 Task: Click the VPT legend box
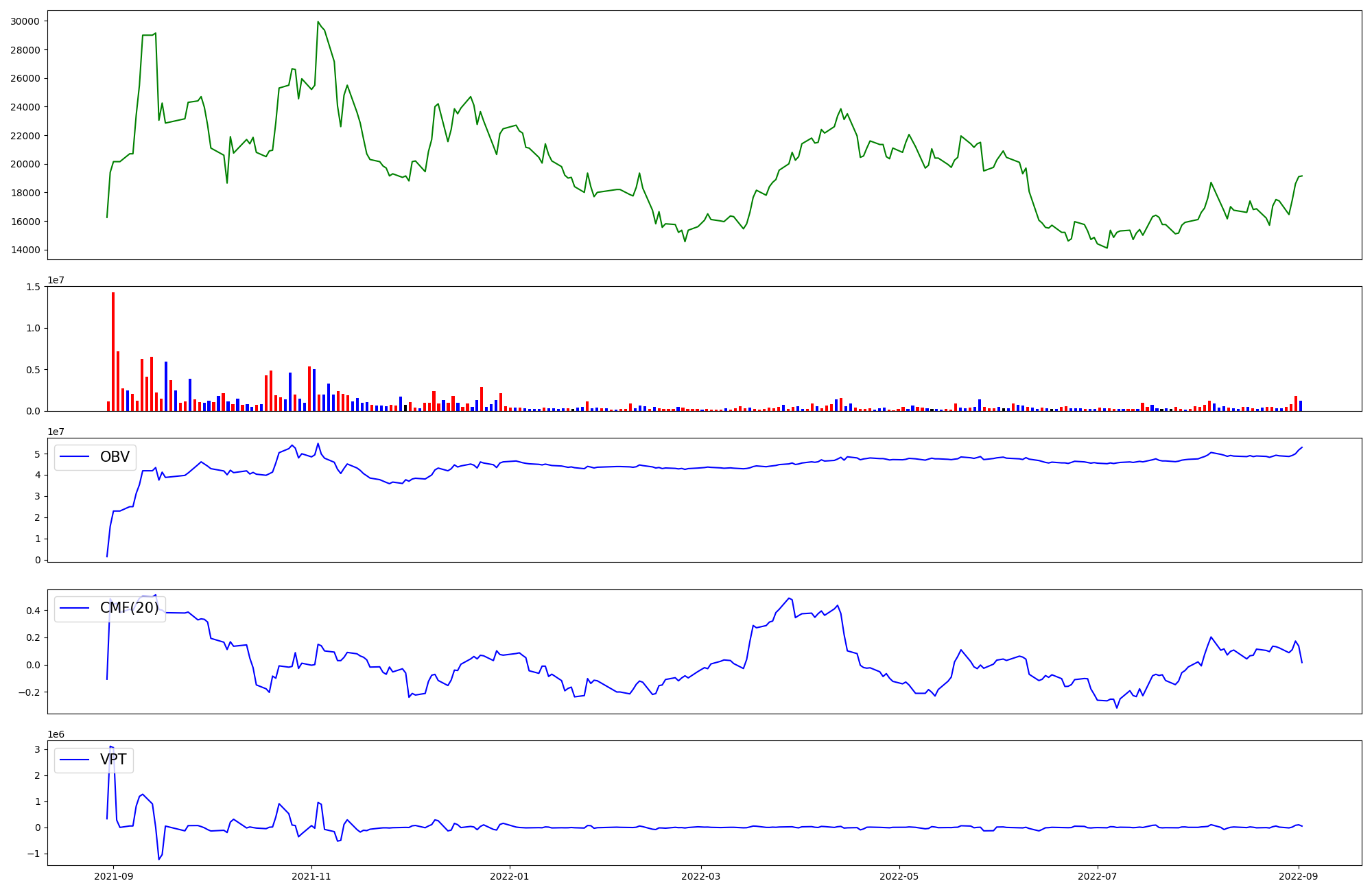(94, 760)
